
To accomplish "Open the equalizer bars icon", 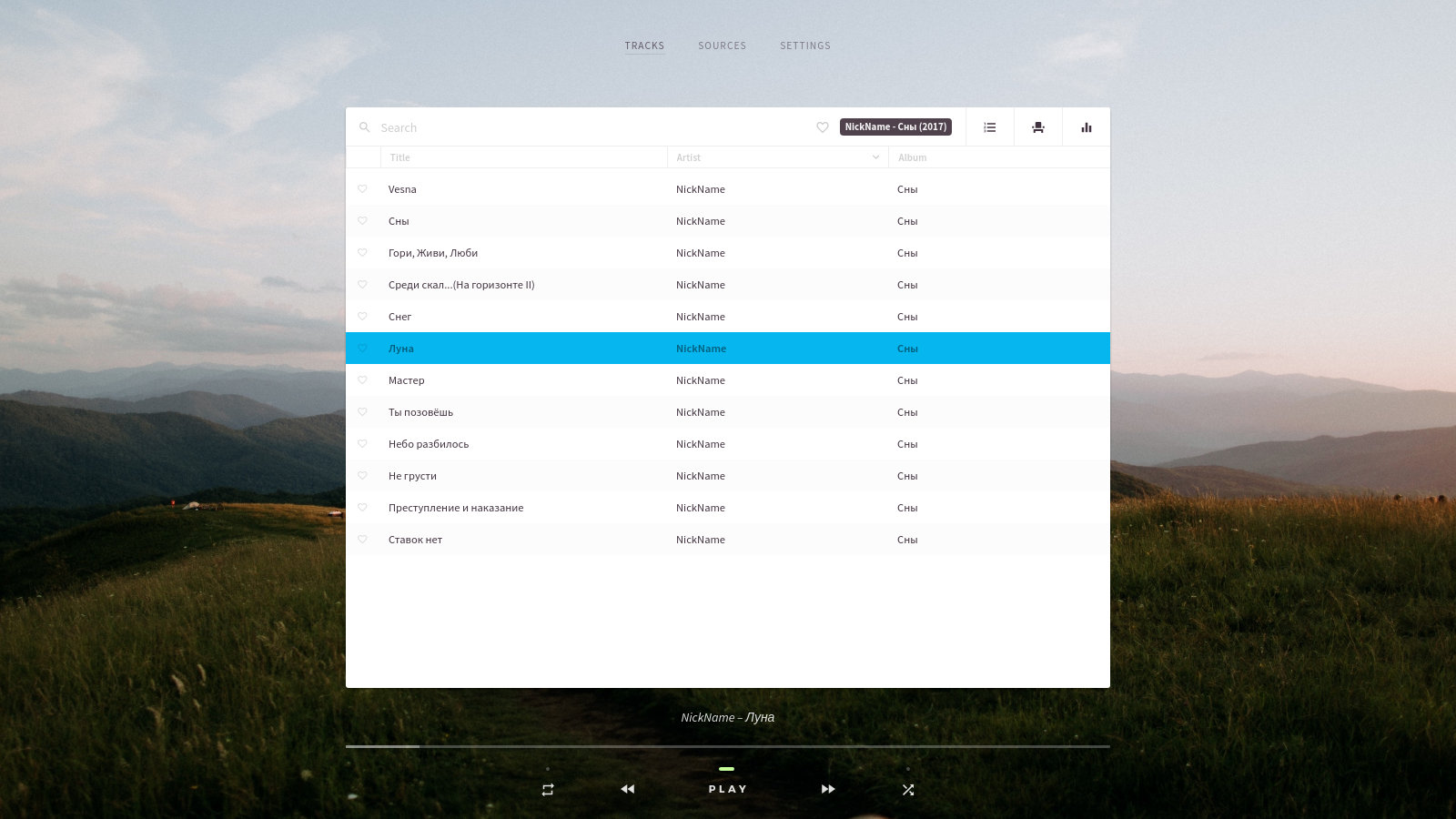I will point(1087,127).
